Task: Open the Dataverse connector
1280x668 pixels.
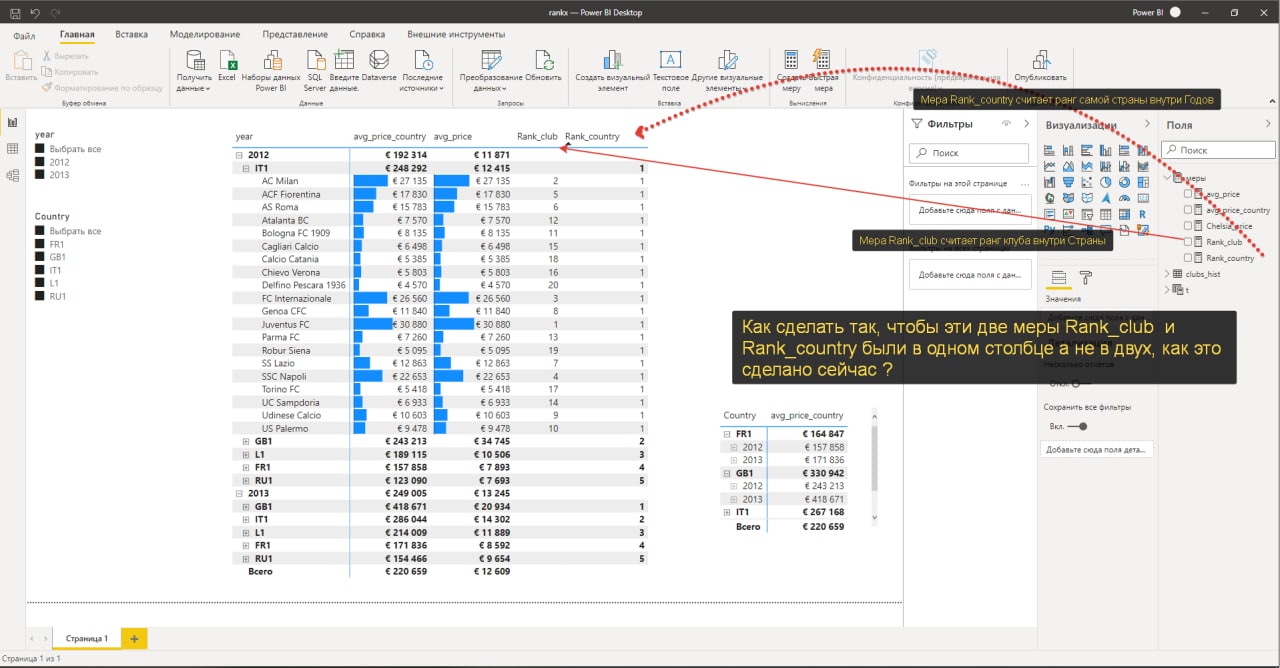Action: pyautogui.click(x=379, y=65)
